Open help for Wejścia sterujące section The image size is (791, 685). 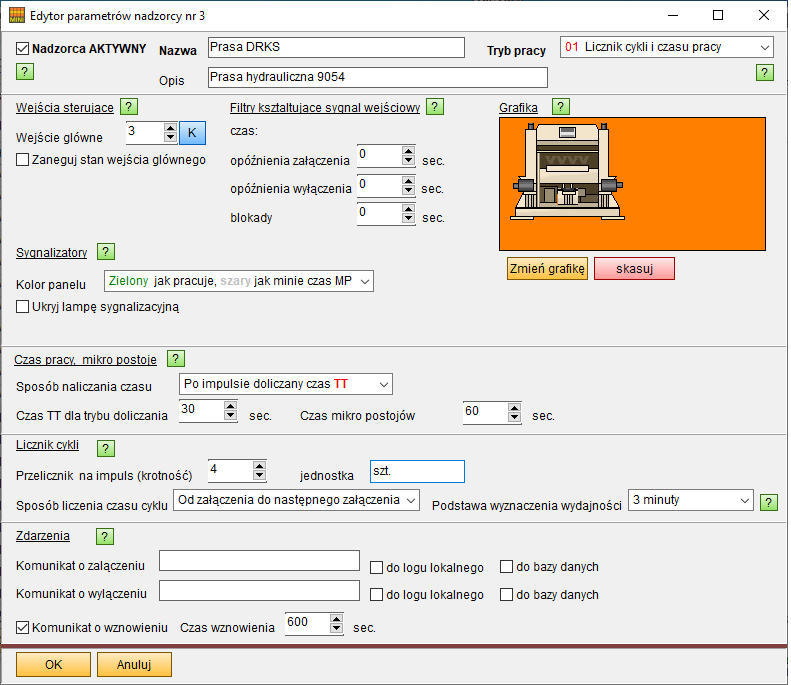(129, 107)
